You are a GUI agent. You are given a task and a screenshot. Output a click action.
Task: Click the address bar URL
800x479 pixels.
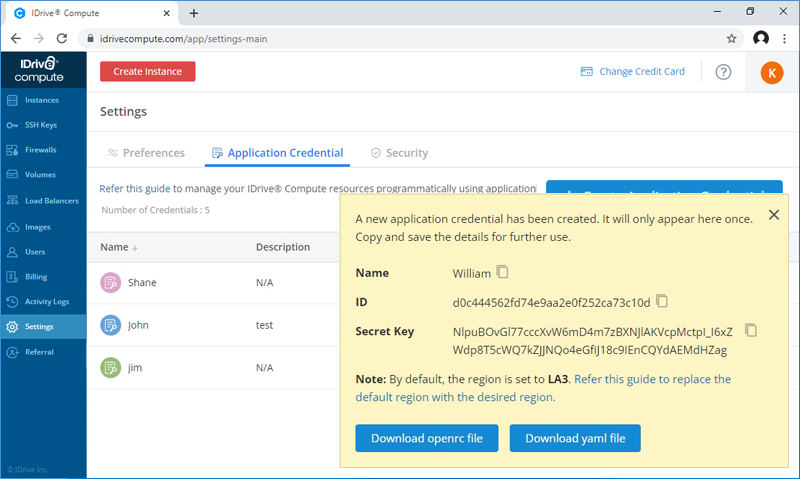tap(184, 39)
